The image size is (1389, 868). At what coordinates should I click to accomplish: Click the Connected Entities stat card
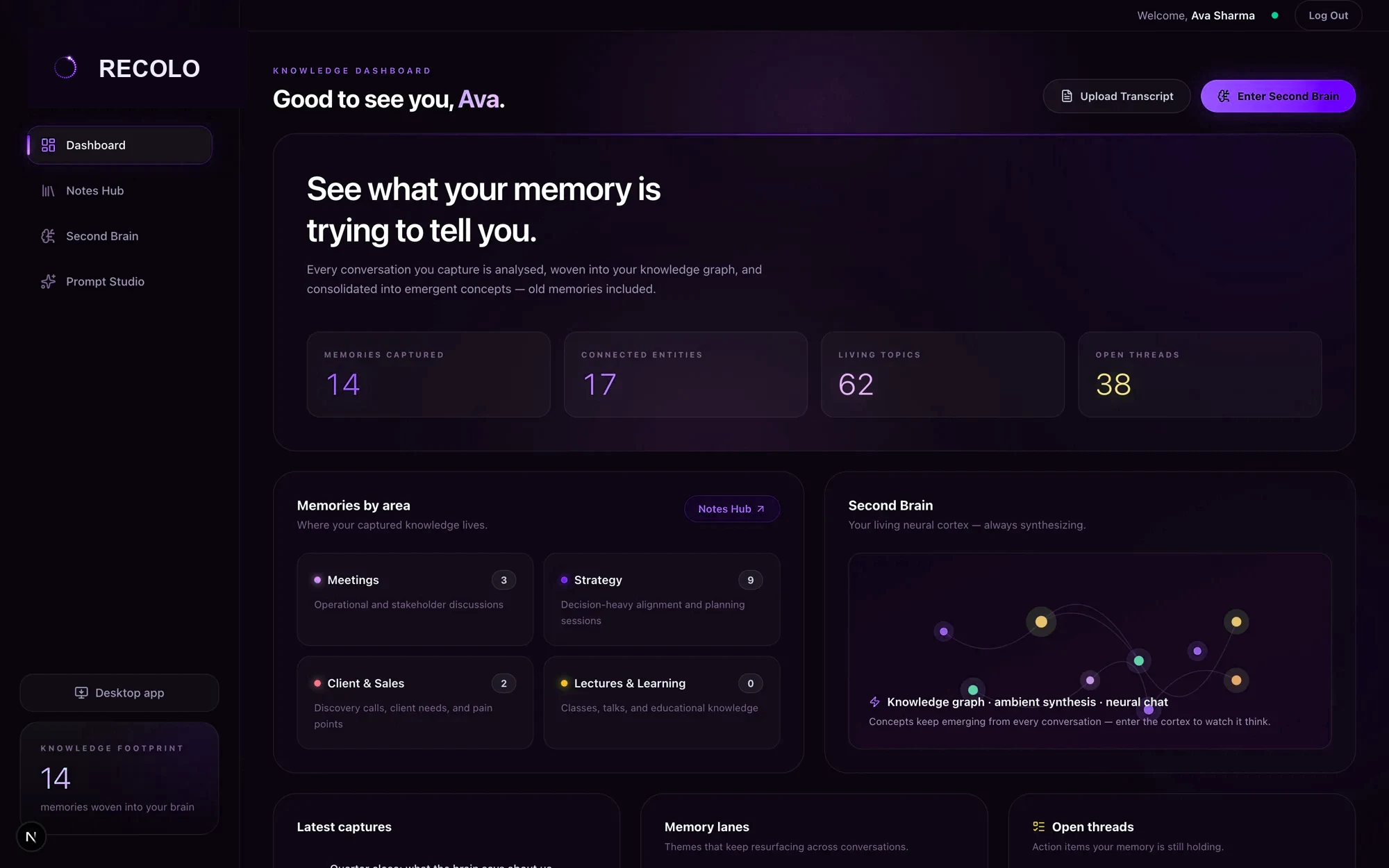click(685, 374)
